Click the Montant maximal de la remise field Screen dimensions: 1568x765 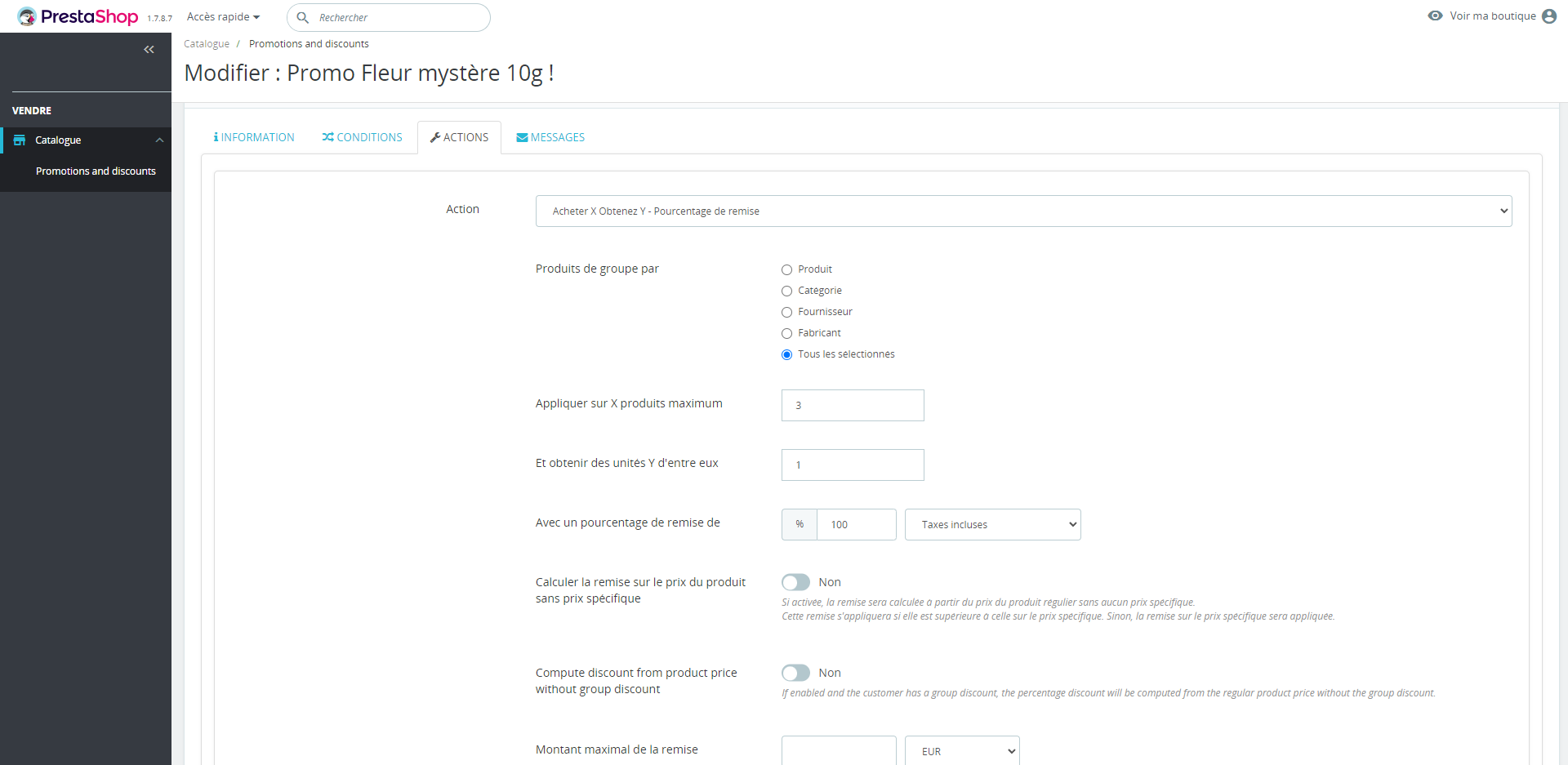coord(839,751)
